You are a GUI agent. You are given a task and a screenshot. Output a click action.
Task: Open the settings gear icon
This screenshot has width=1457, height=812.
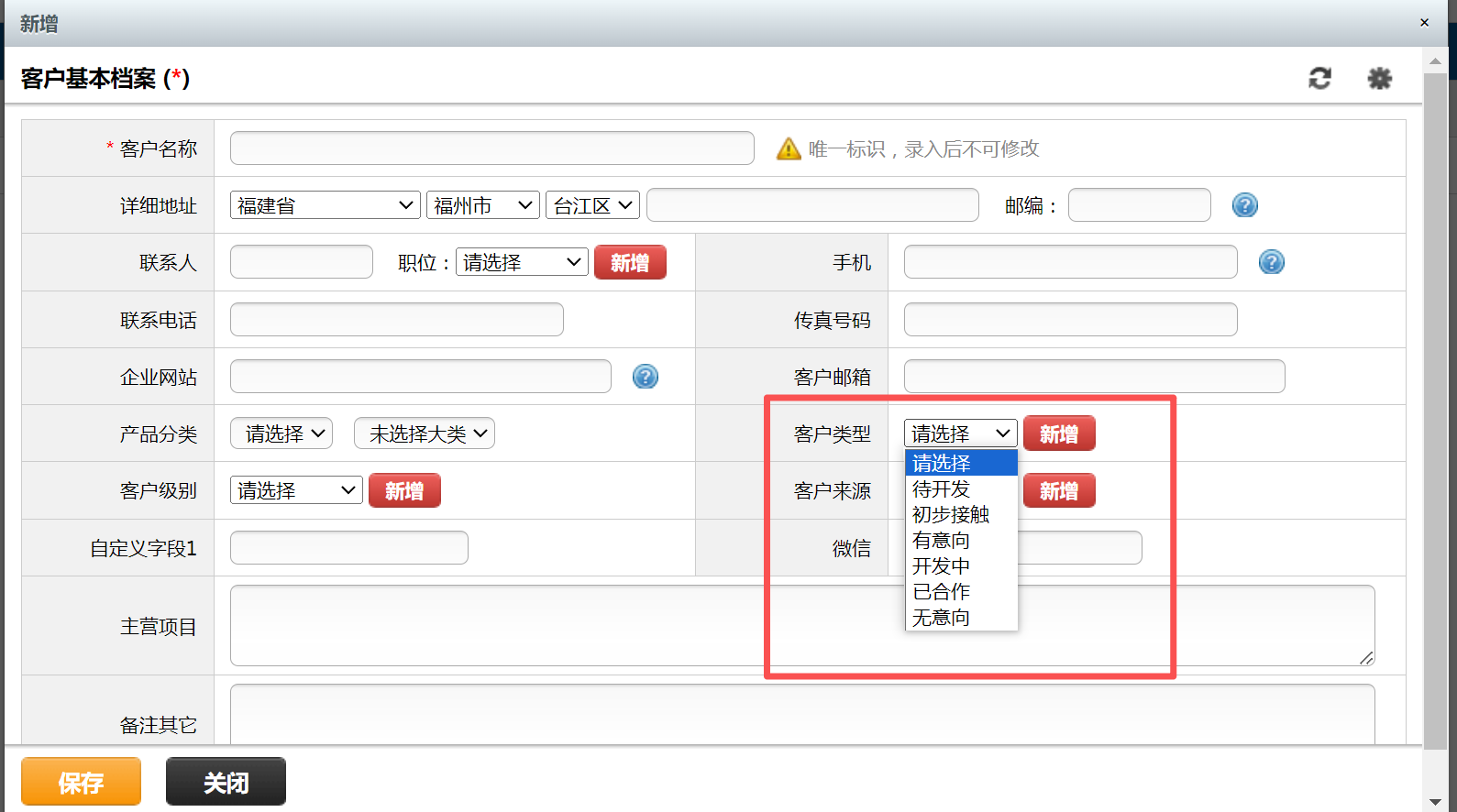pos(1379,79)
